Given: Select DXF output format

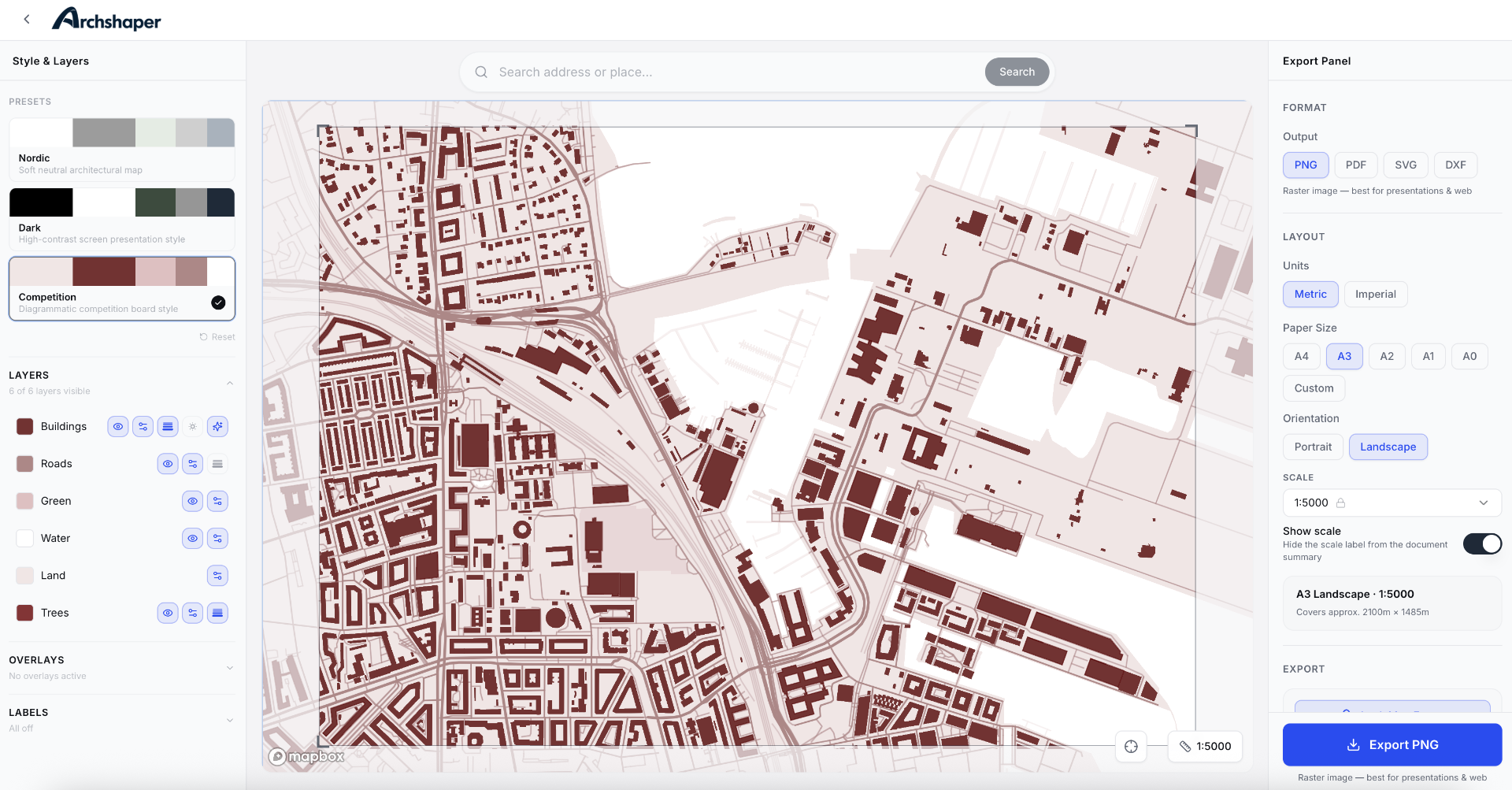Looking at the screenshot, I should (x=1455, y=165).
